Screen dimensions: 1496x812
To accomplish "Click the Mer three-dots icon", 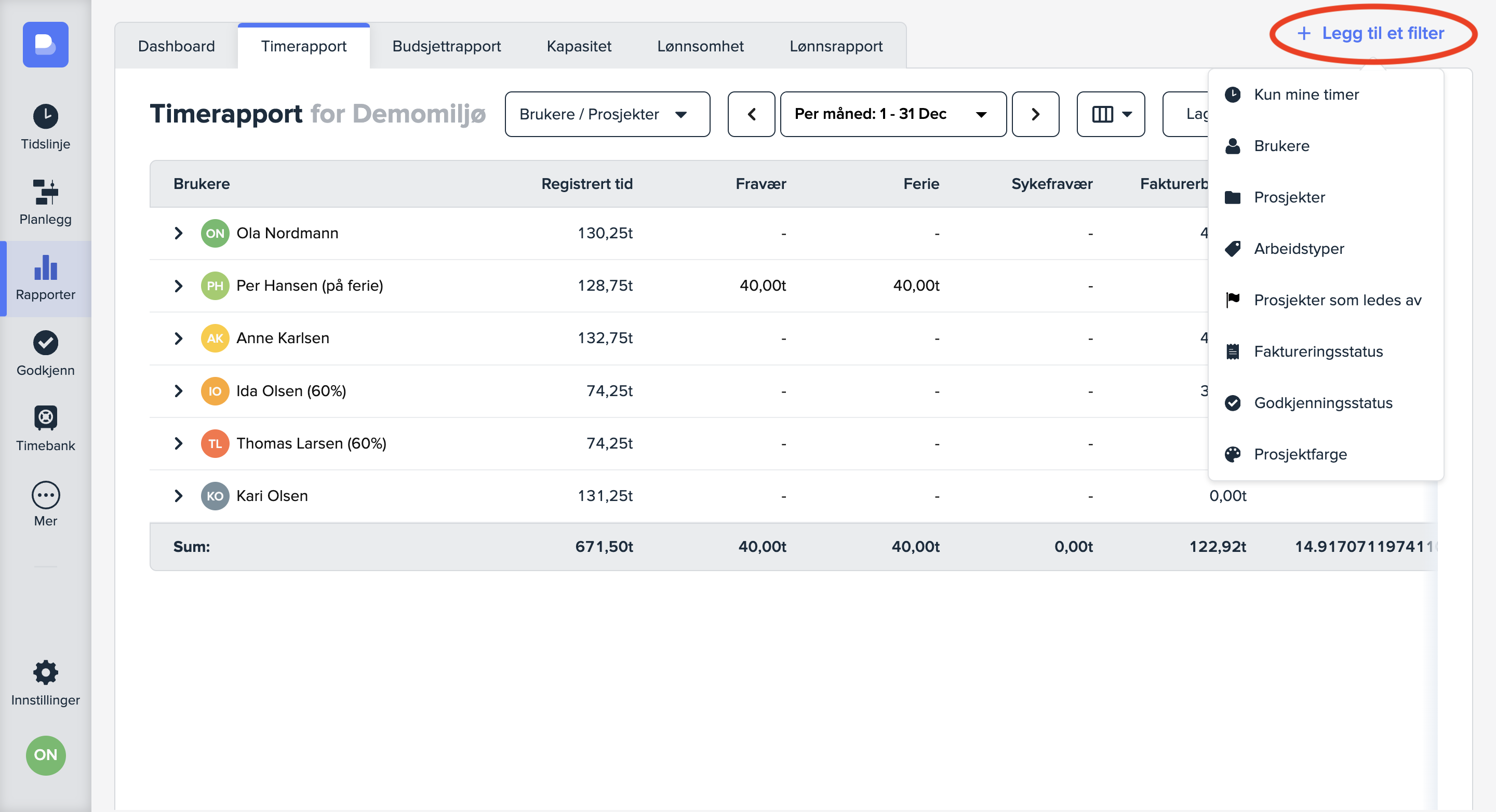I will pos(45,495).
